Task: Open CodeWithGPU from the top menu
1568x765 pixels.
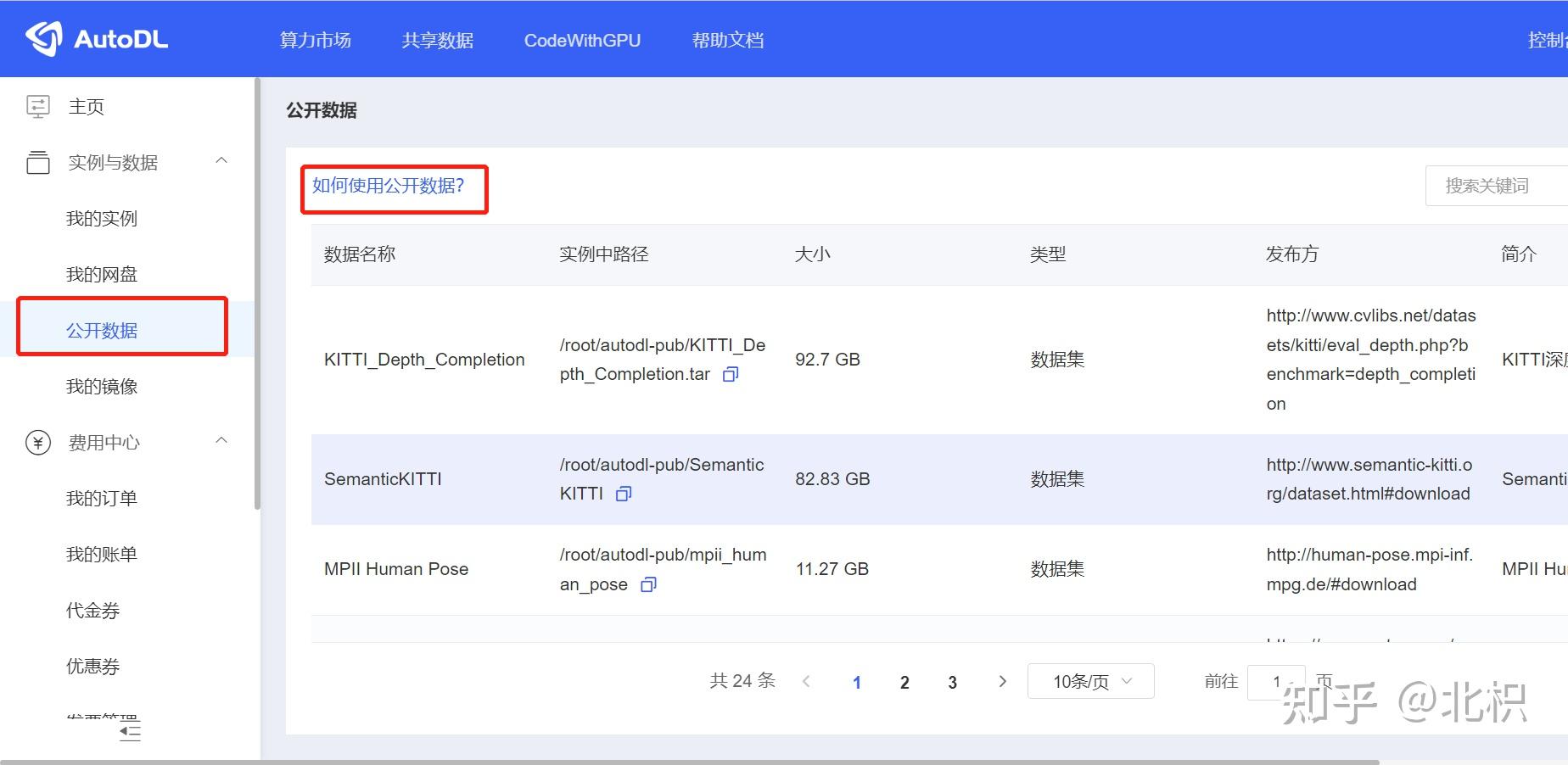Action: [582, 40]
